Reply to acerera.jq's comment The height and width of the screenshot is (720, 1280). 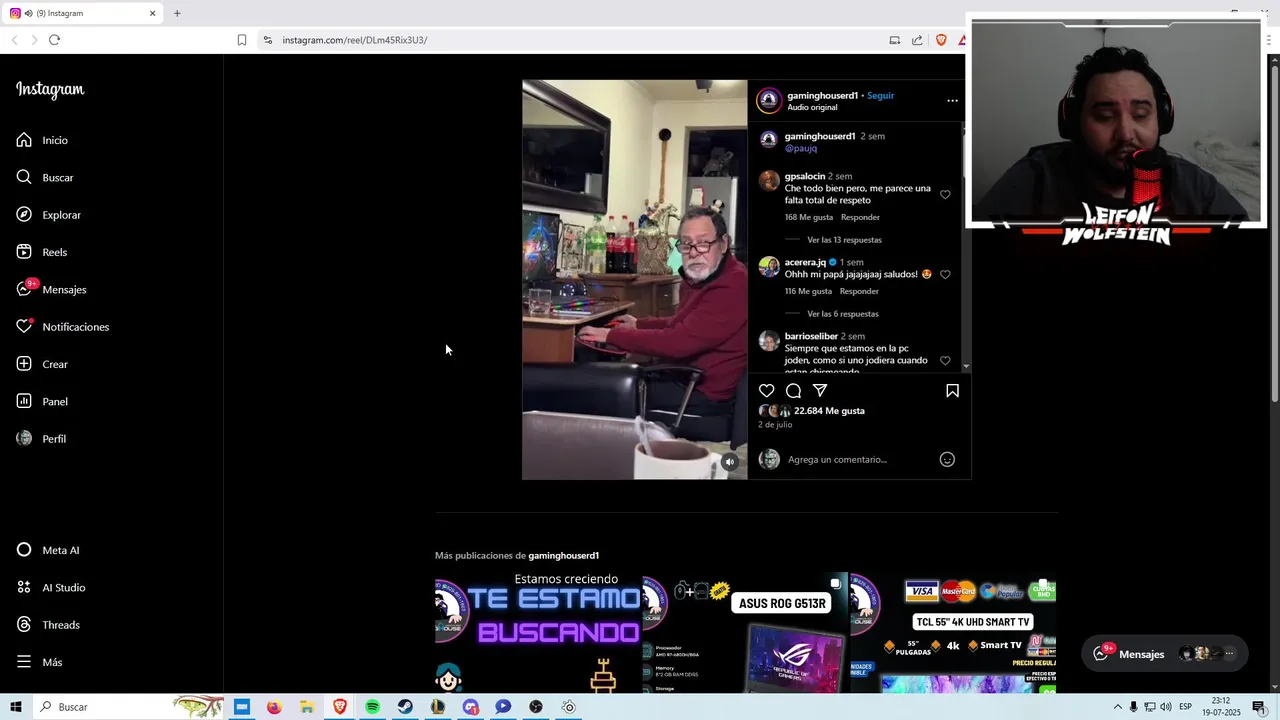(859, 291)
